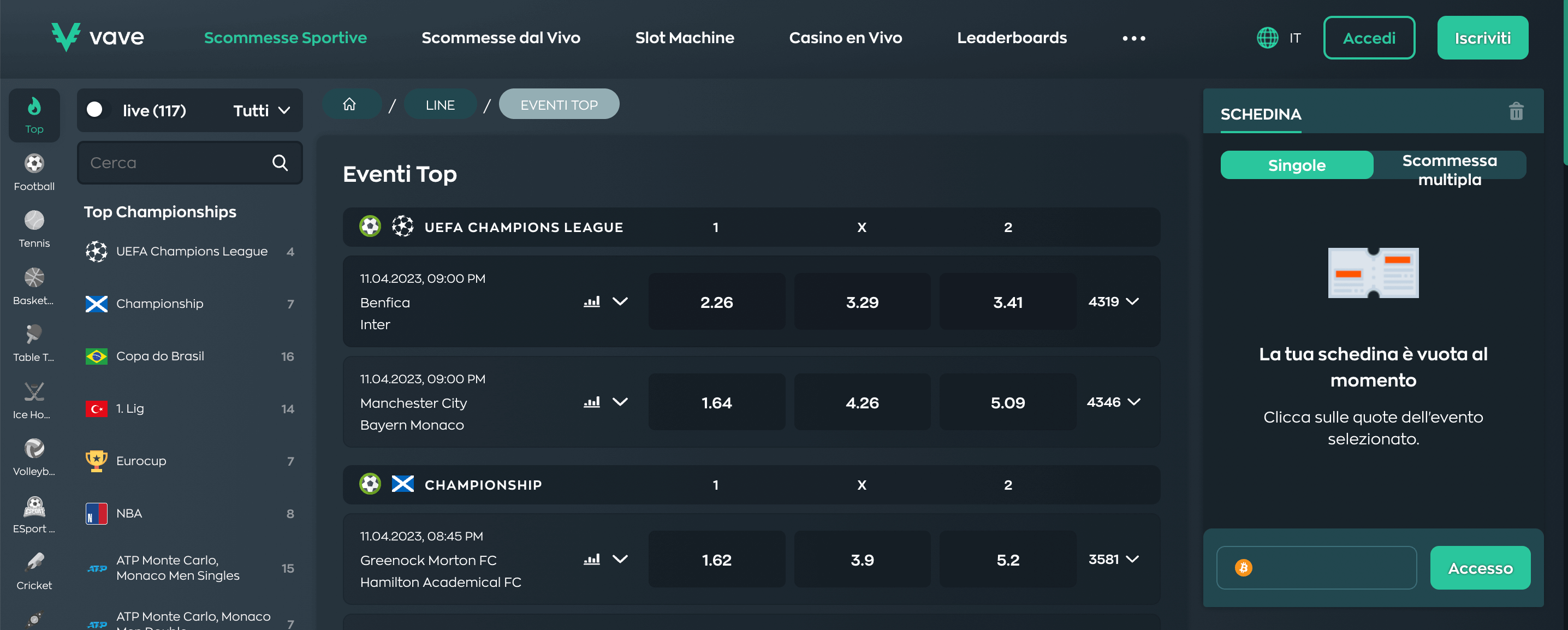Image resolution: width=1568 pixels, height=630 pixels.
Task: Open Eurocup championship
Action: point(189,460)
